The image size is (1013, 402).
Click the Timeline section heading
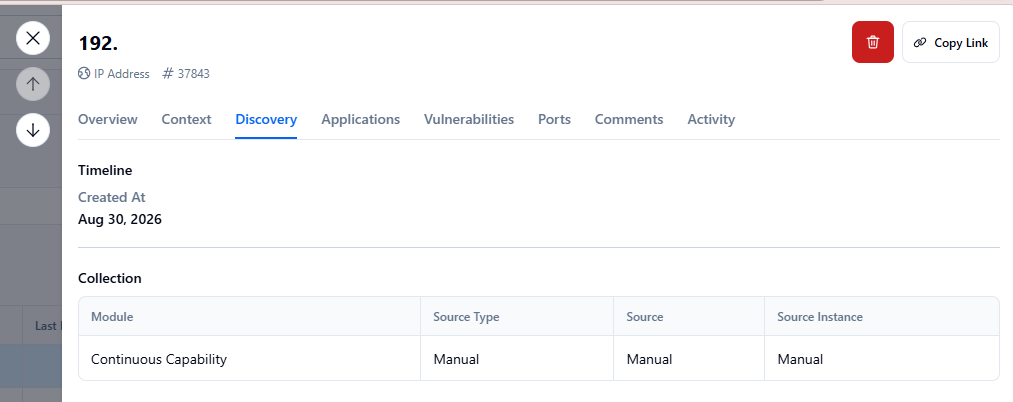tap(105, 171)
